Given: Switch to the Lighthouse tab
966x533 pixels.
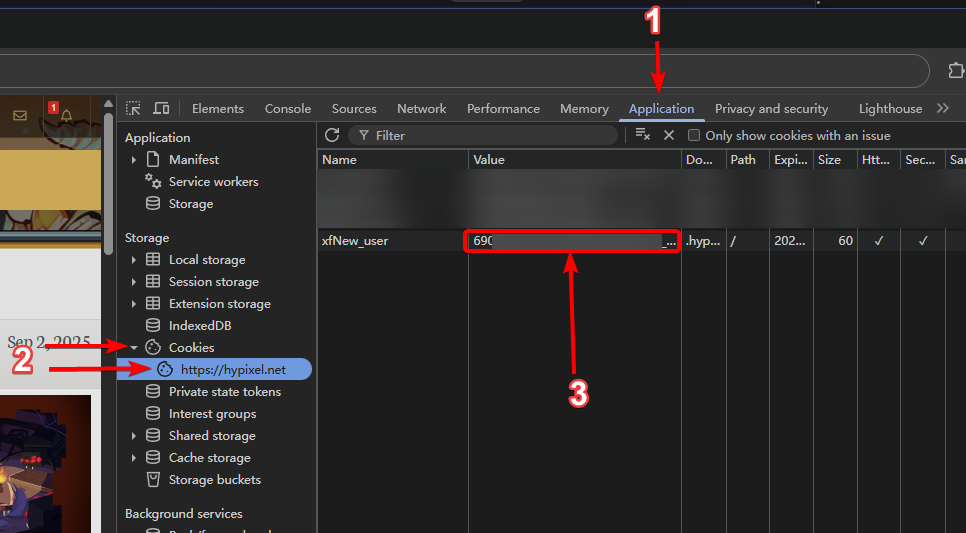Looking at the screenshot, I should (890, 108).
